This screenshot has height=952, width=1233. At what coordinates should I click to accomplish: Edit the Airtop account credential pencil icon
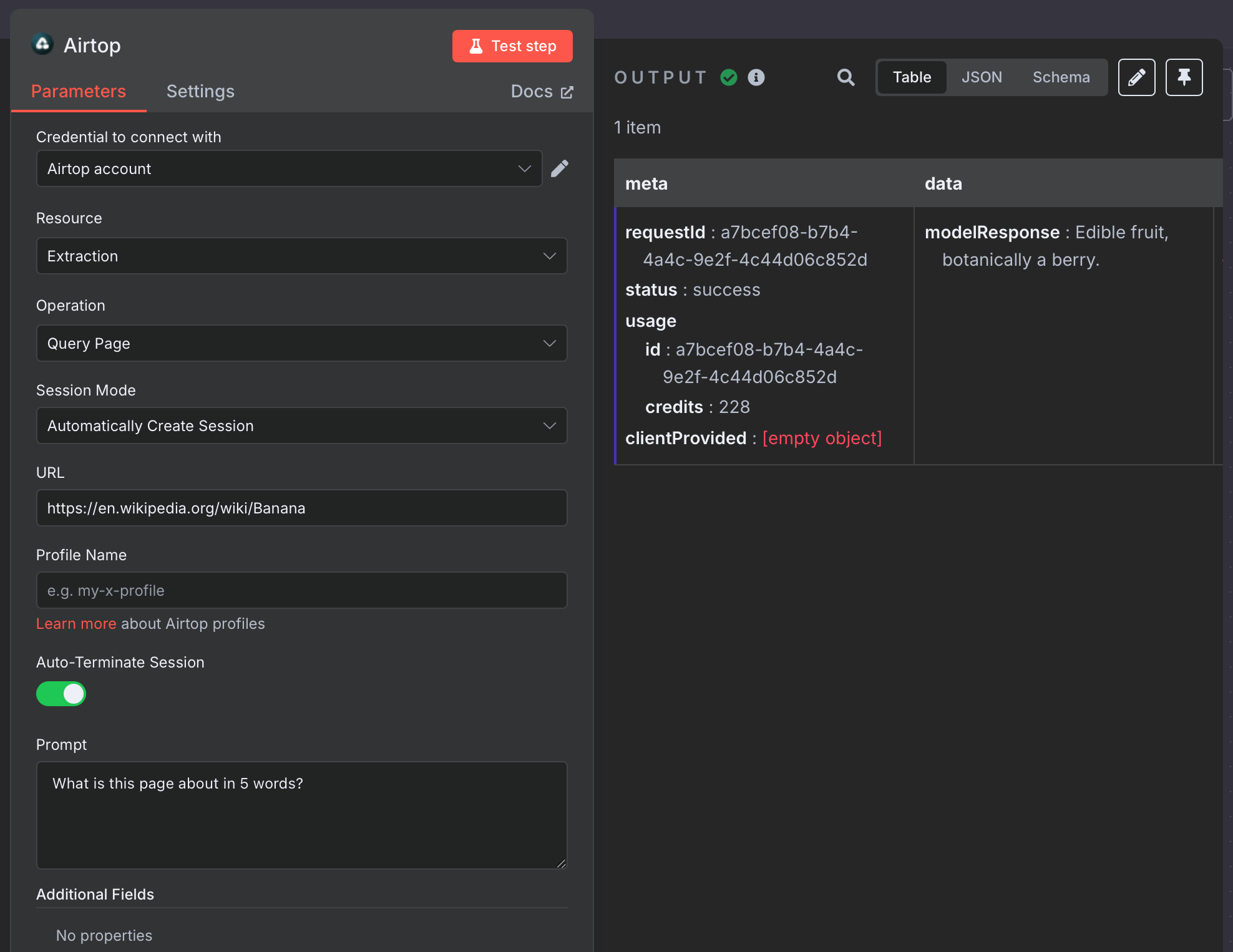[560, 168]
